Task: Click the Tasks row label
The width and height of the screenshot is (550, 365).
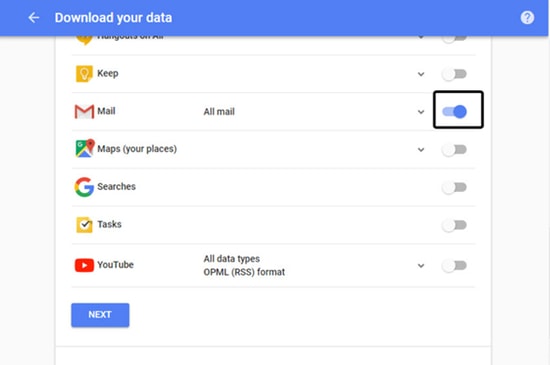Action: 109,224
